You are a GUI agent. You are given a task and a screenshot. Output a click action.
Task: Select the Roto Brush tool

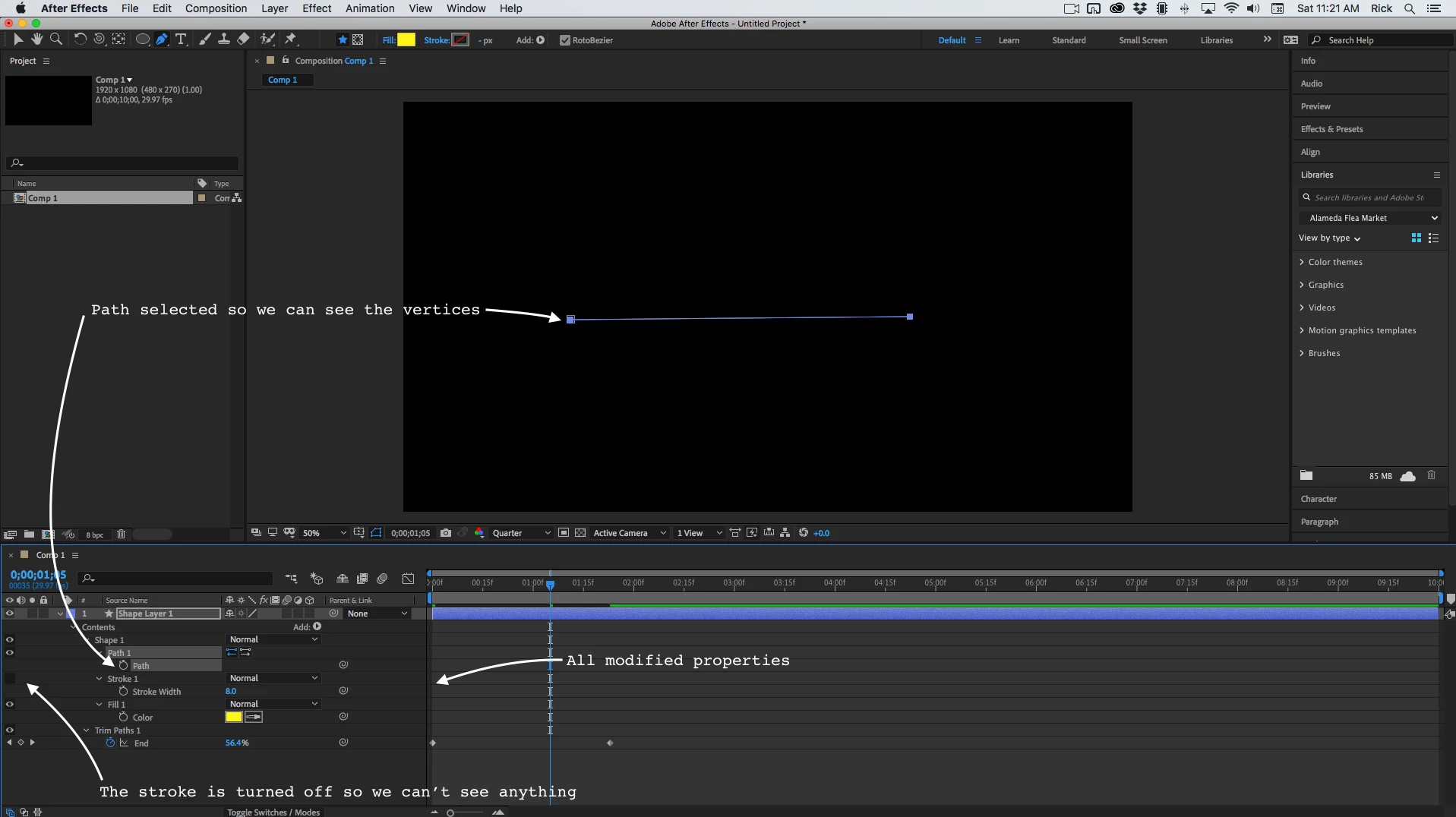point(267,39)
